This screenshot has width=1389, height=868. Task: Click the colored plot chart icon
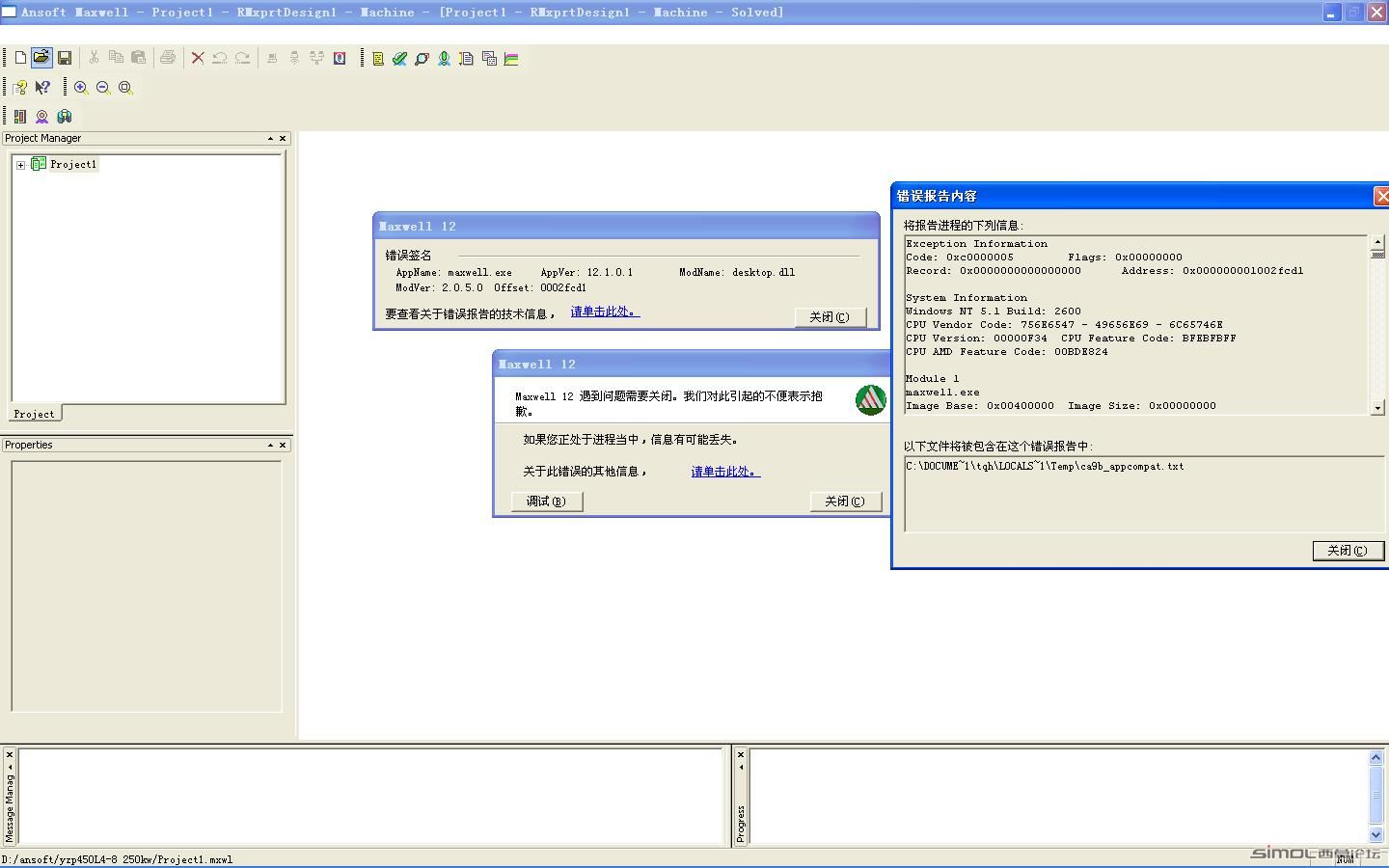[x=511, y=59]
